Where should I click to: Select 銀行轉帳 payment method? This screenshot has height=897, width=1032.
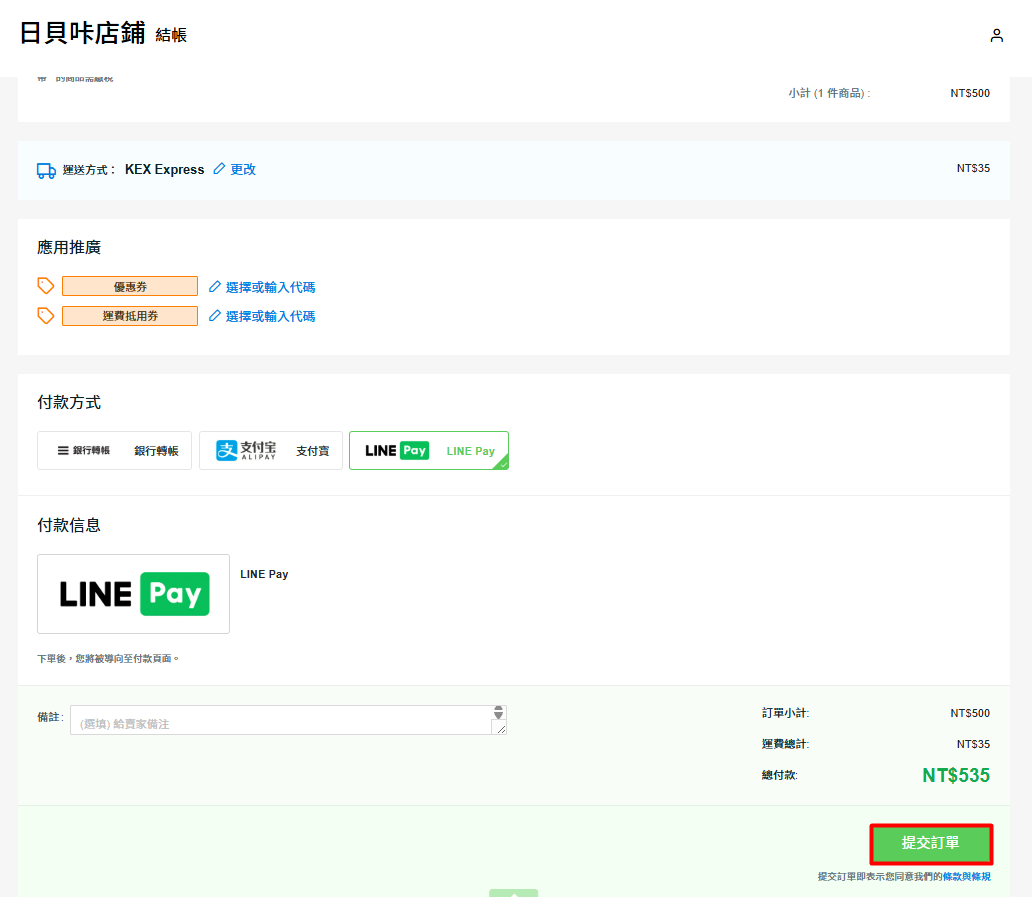(x=115, y=451)
